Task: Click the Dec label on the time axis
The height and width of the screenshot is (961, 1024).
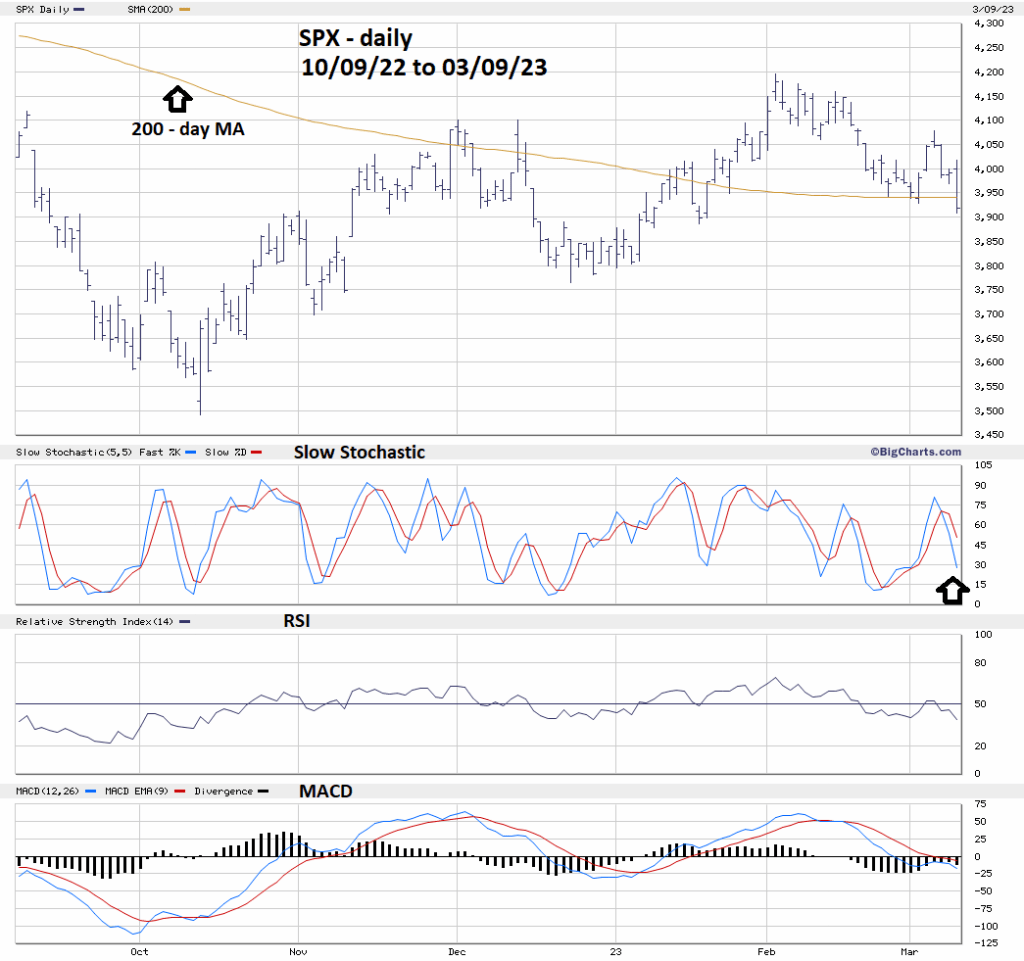Action: pos(456,951)
